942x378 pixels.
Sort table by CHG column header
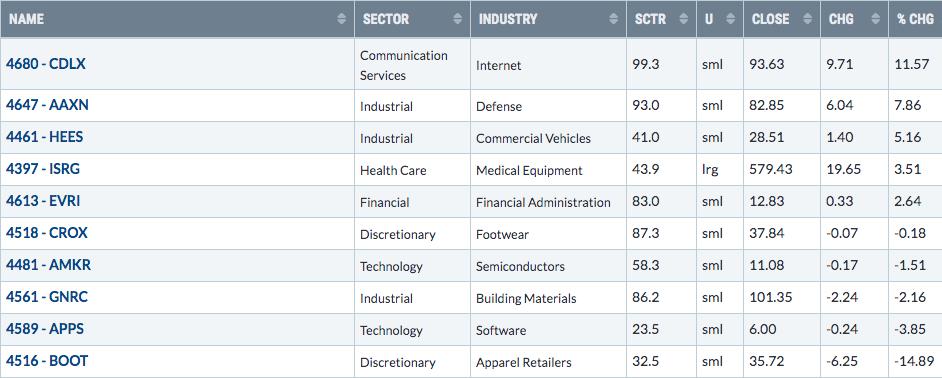point(854,19)
